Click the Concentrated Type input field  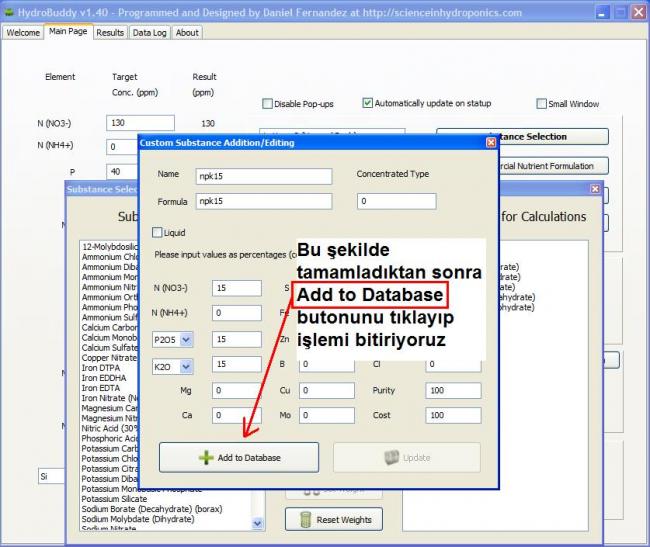(396, 201)
